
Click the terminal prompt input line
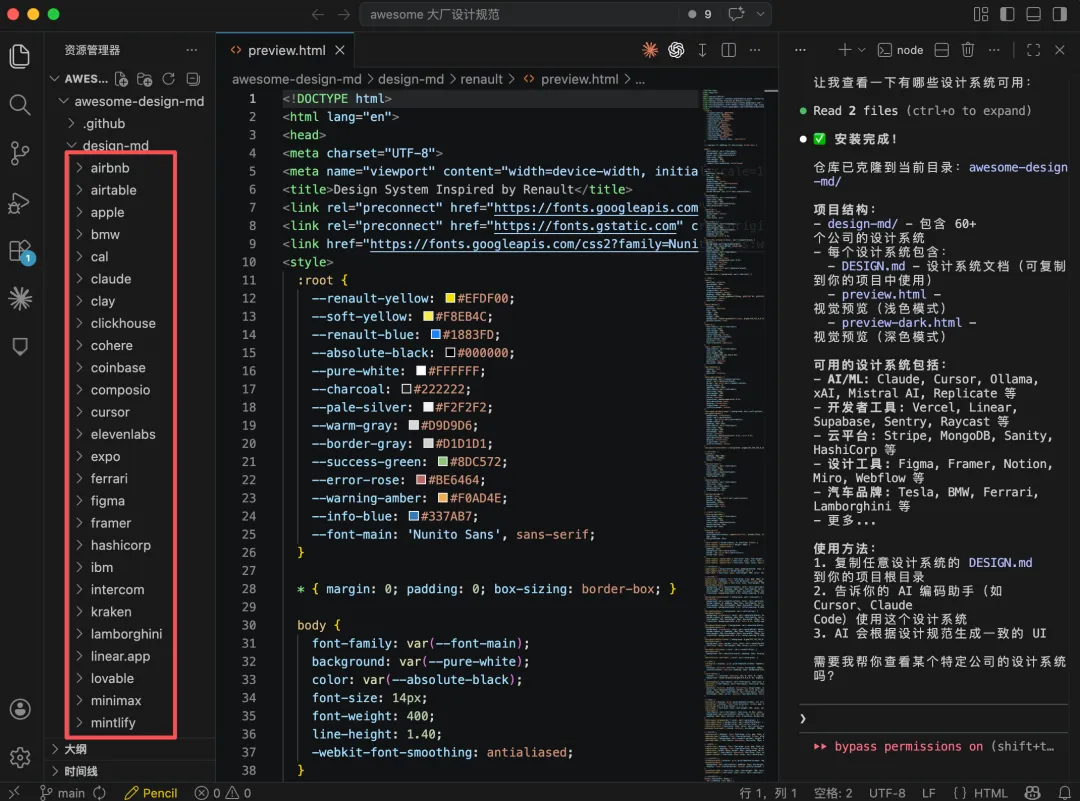933,718
